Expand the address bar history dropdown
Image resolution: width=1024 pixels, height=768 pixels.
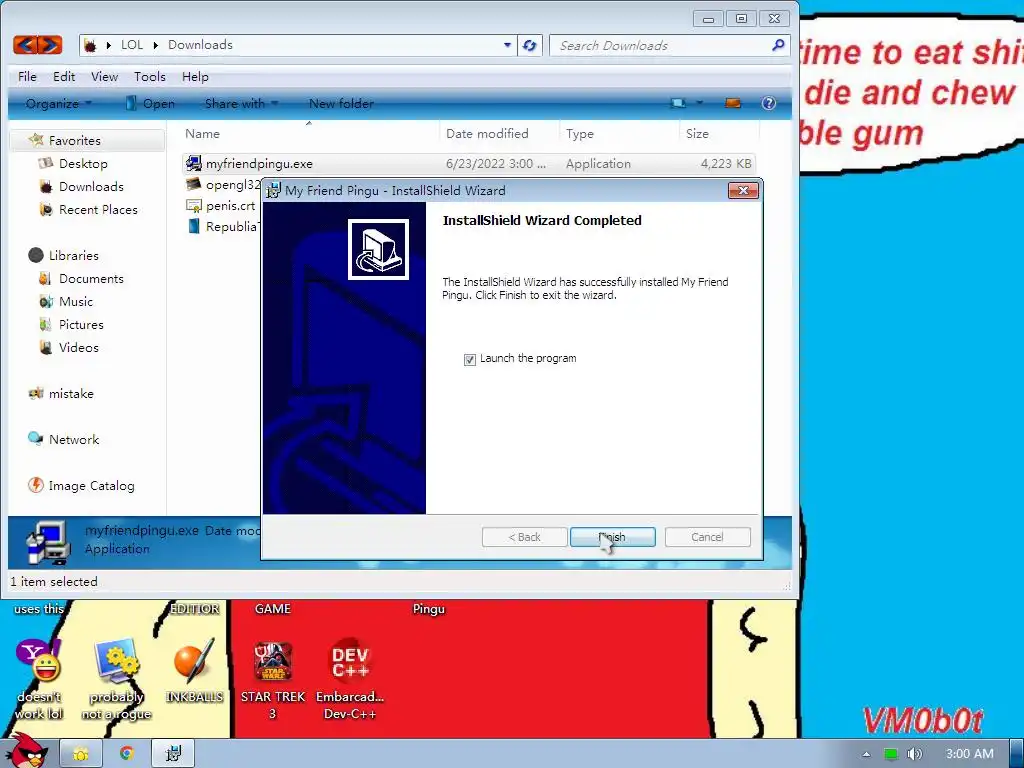[507, 45]
